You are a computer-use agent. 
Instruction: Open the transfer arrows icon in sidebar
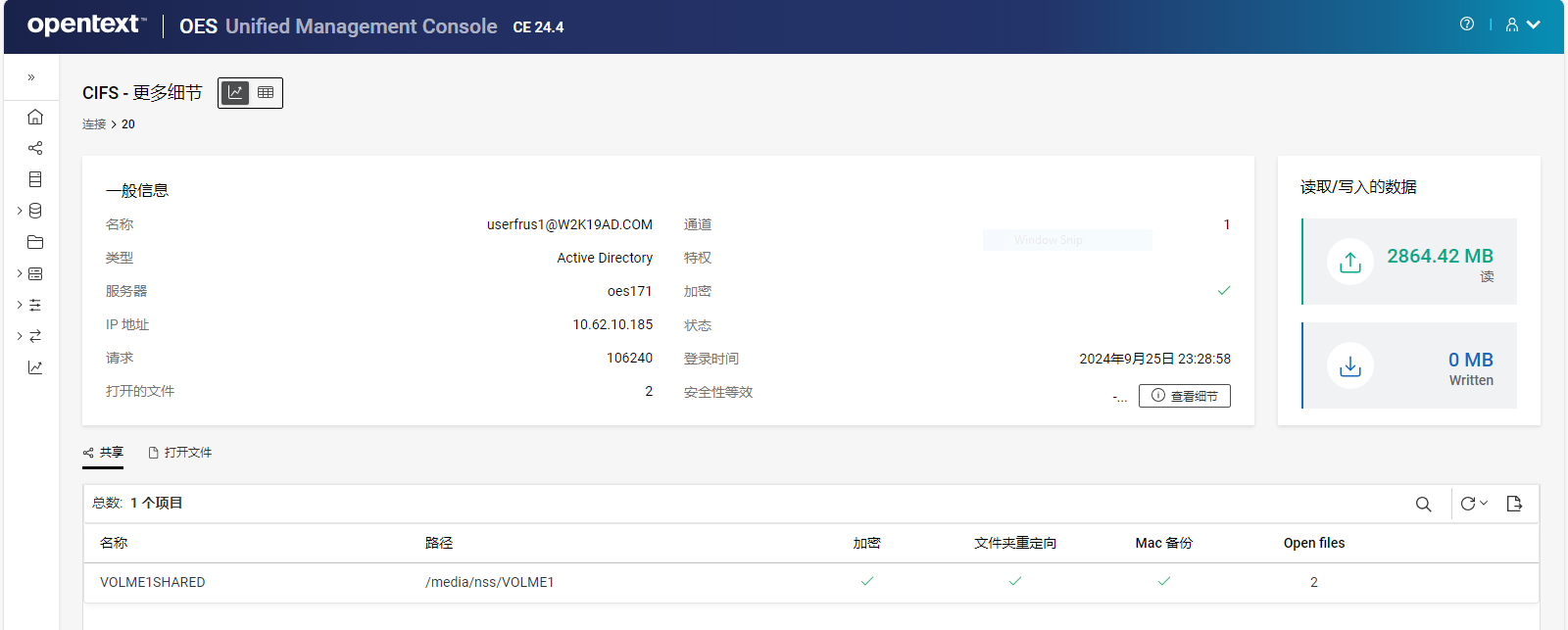(x=35, y=336)
